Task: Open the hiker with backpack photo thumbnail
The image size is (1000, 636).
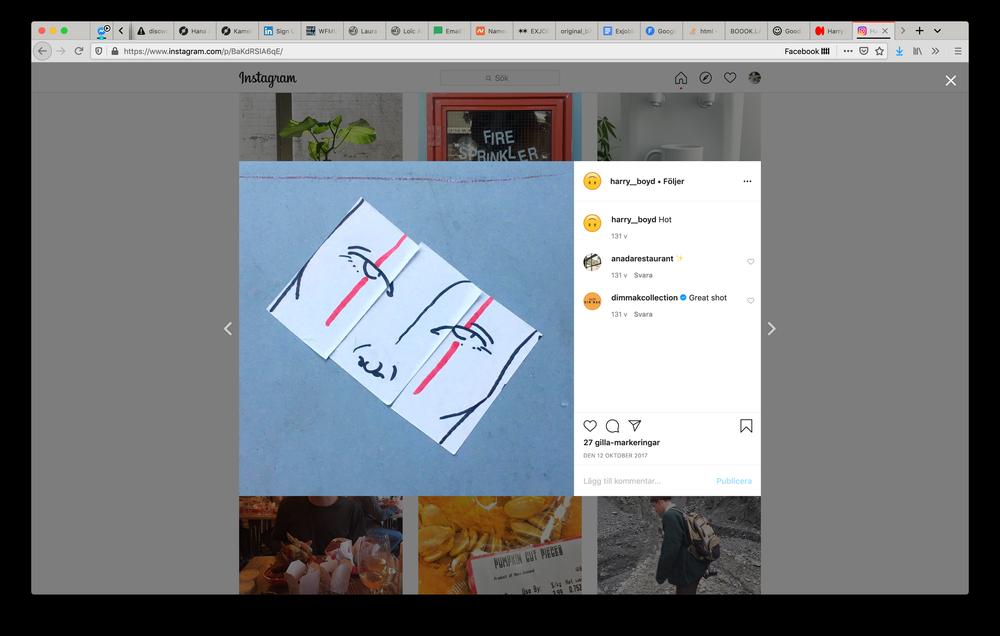Action: 679,545
